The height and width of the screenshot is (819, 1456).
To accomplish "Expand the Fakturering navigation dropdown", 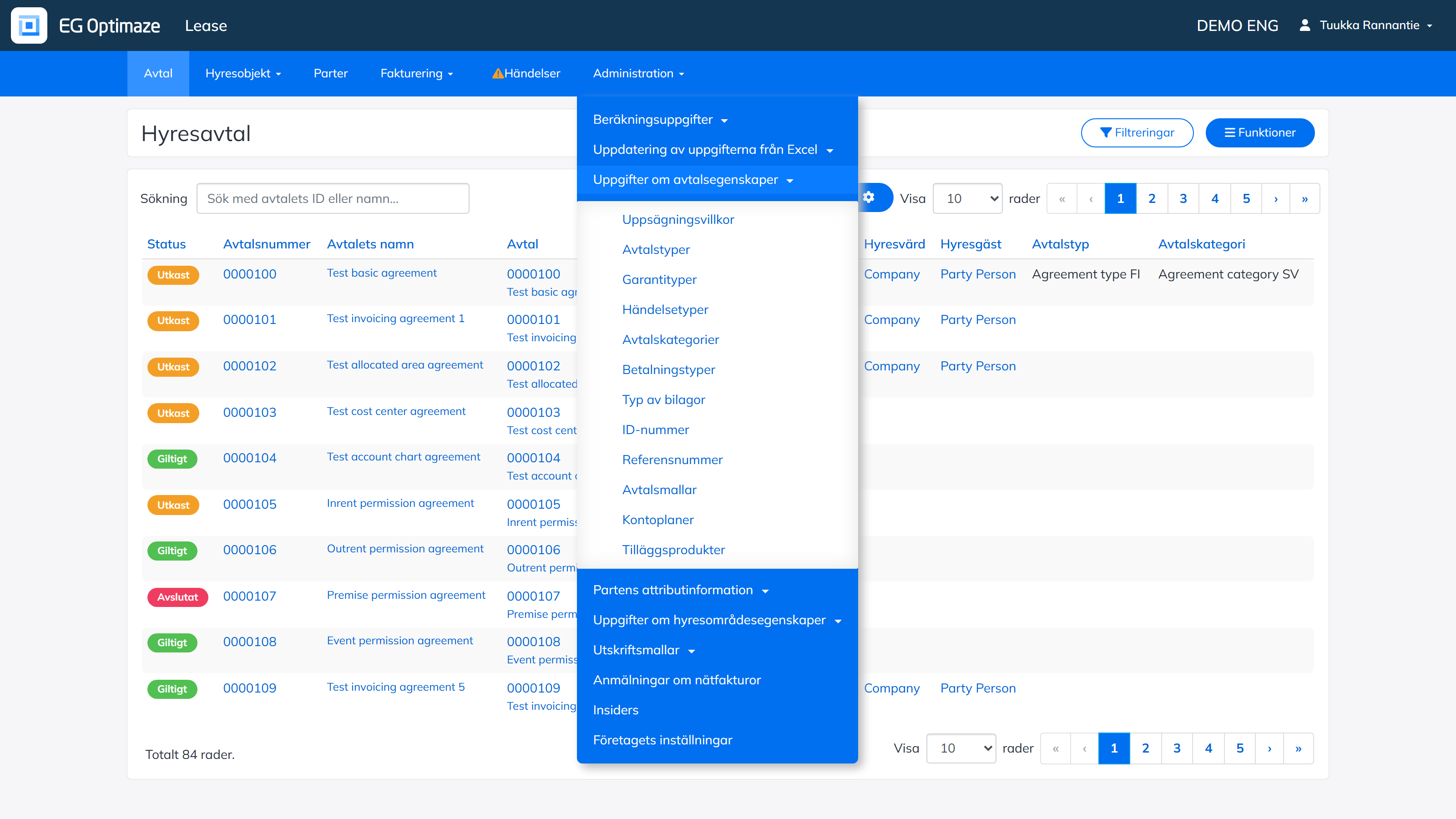I will click(x=417, y=73).
